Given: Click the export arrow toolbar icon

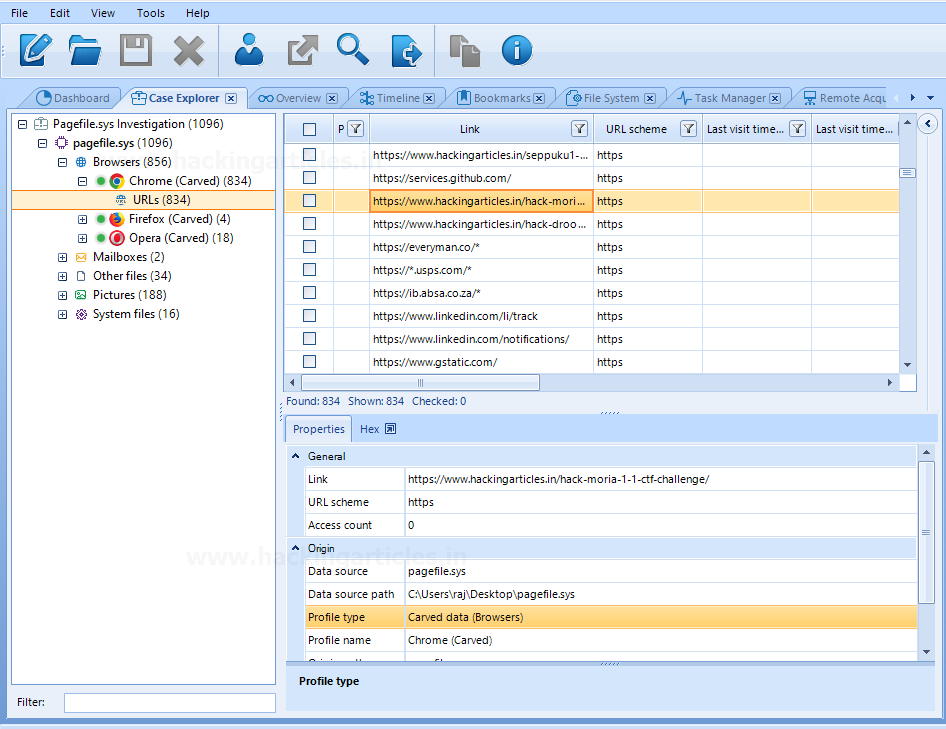Looking at the screenshot, I should point(303,50).
